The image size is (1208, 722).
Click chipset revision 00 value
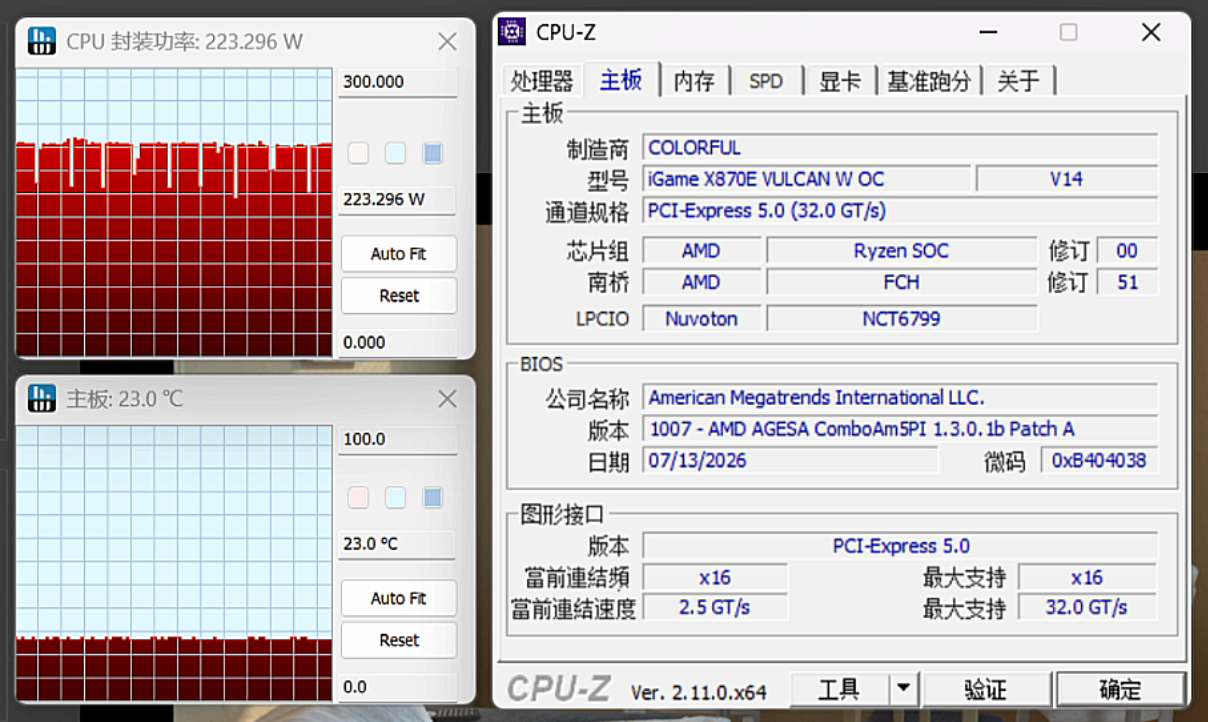(1127, 251)
